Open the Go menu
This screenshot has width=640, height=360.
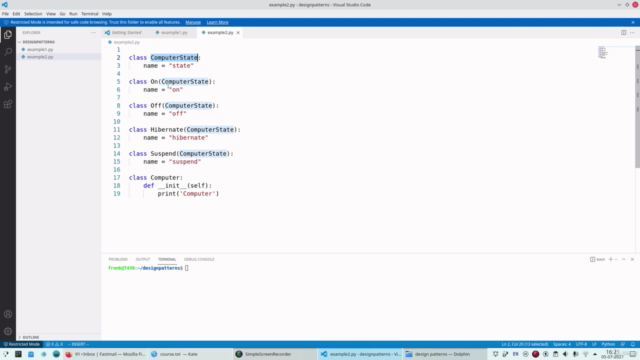(62, 14)
